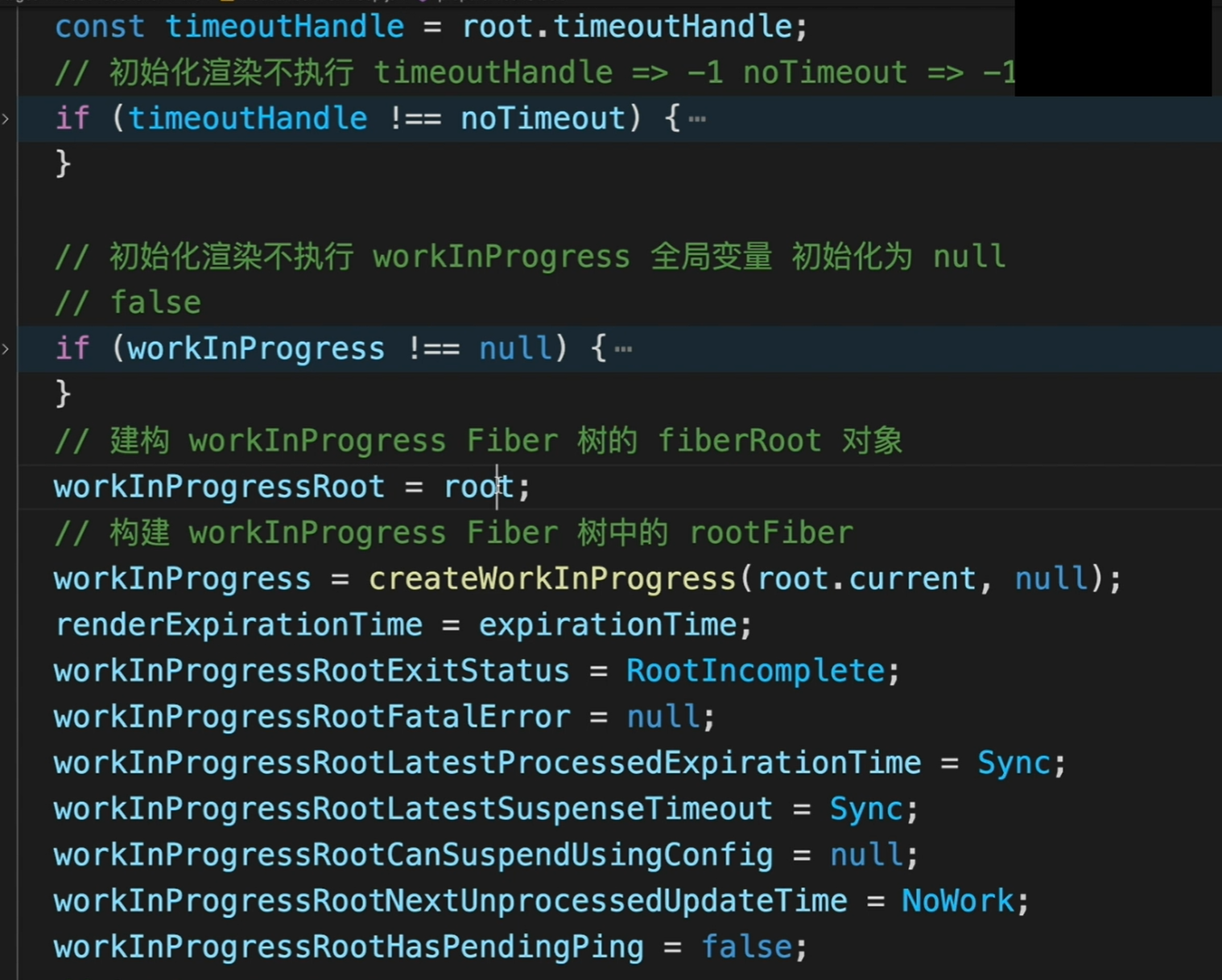Select the RootIncomplete value token

click(x=755, y=669)
